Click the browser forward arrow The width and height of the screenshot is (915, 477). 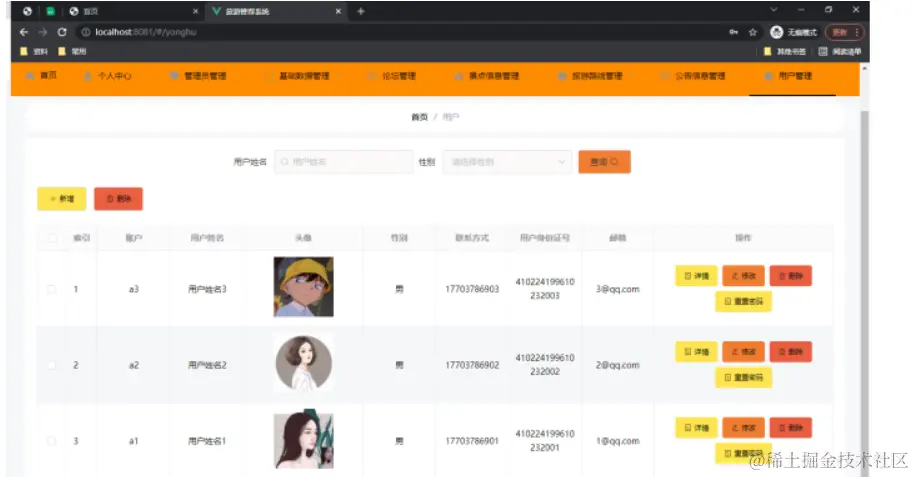43,32
